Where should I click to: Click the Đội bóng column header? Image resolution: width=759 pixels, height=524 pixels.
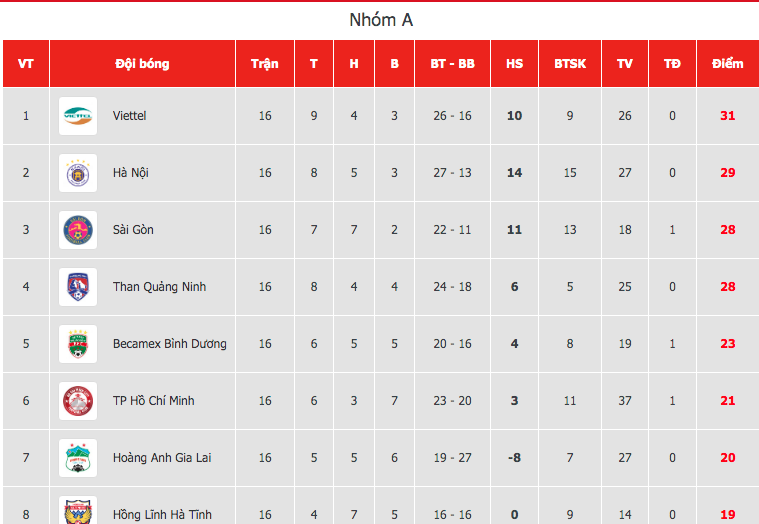(142, 64)
